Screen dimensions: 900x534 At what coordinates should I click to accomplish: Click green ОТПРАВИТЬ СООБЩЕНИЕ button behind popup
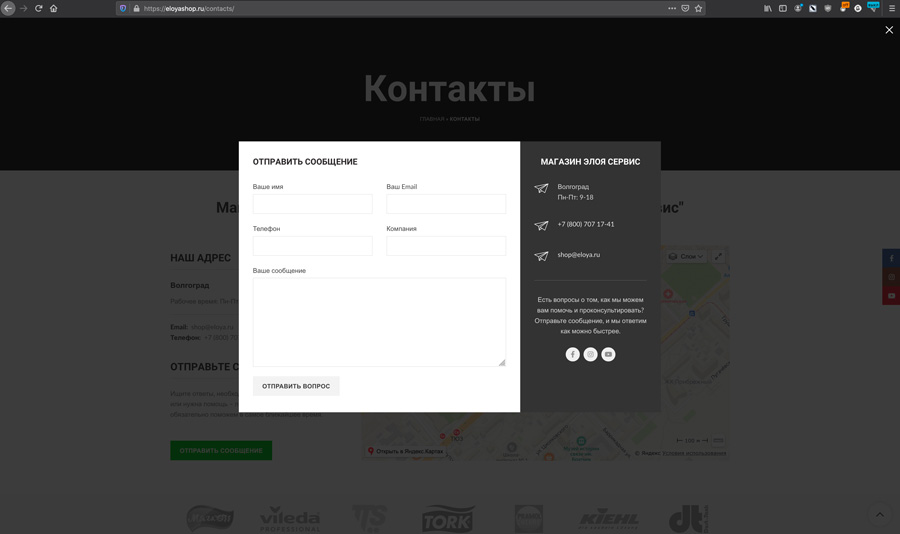pos(221,451)
